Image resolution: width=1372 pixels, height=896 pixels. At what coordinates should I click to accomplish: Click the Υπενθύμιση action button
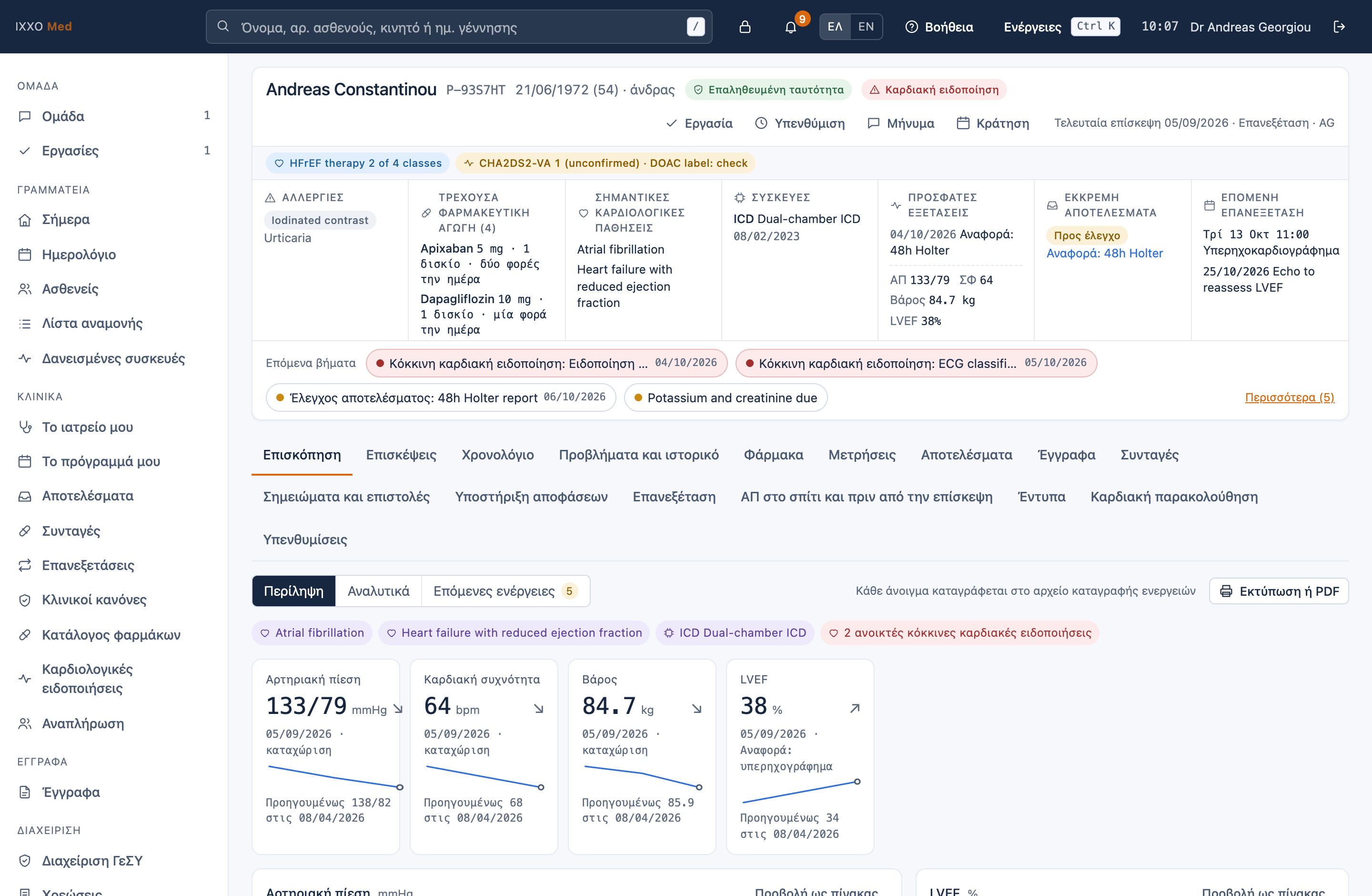[x=800, y=123]
